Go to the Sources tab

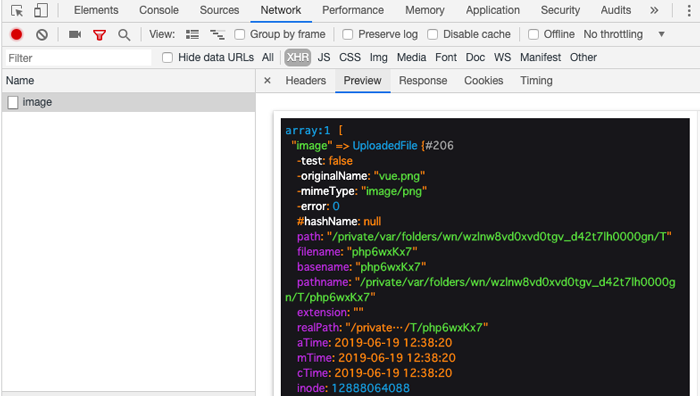219,10
